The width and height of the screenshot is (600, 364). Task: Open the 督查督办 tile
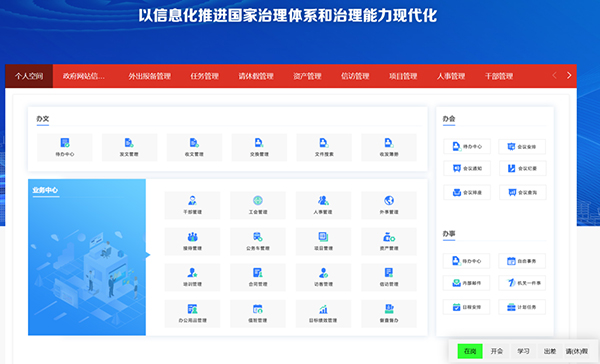[x=389, y=314]
